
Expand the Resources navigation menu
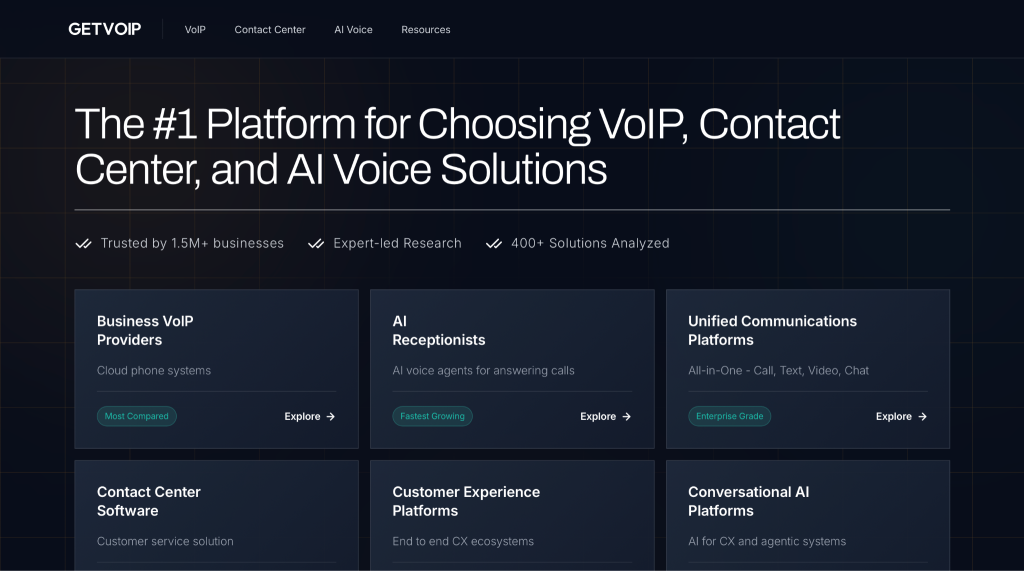(426, 29)
